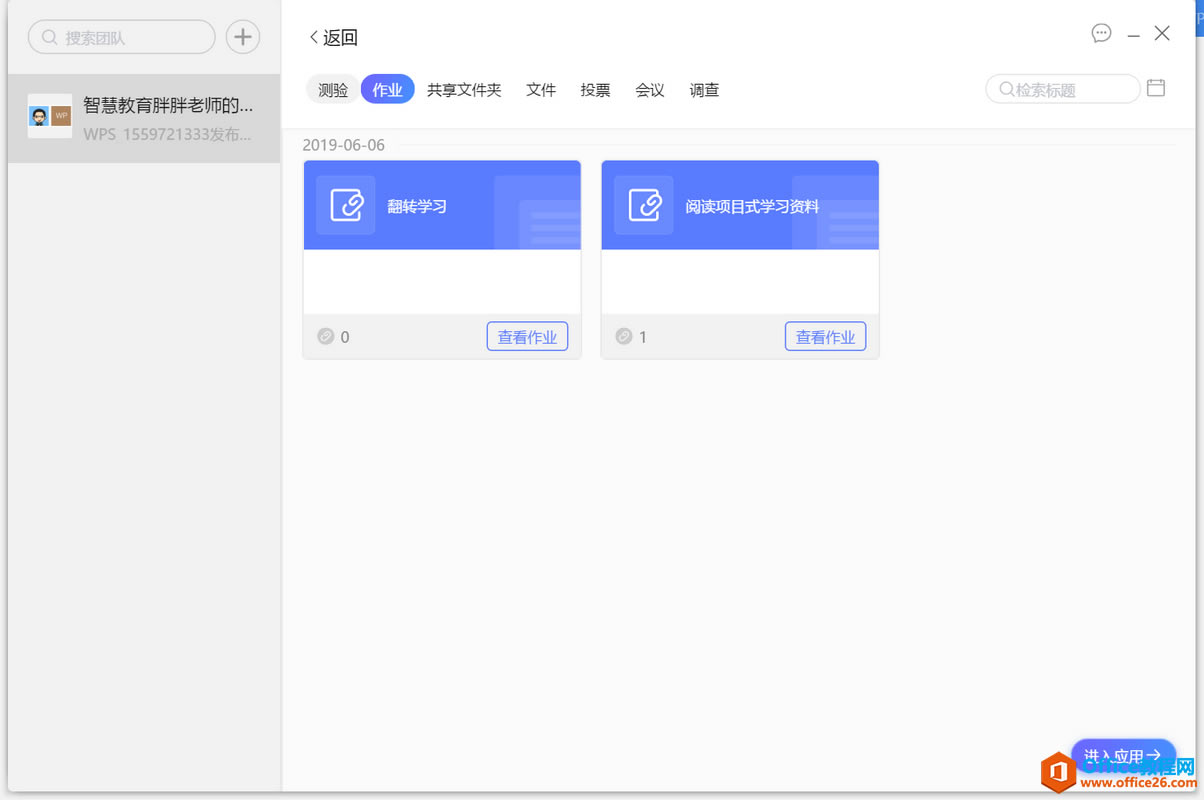Click the team avatar thumbnail in sidebar
This screenshot has height=800, width=1204.
point(50,116)
